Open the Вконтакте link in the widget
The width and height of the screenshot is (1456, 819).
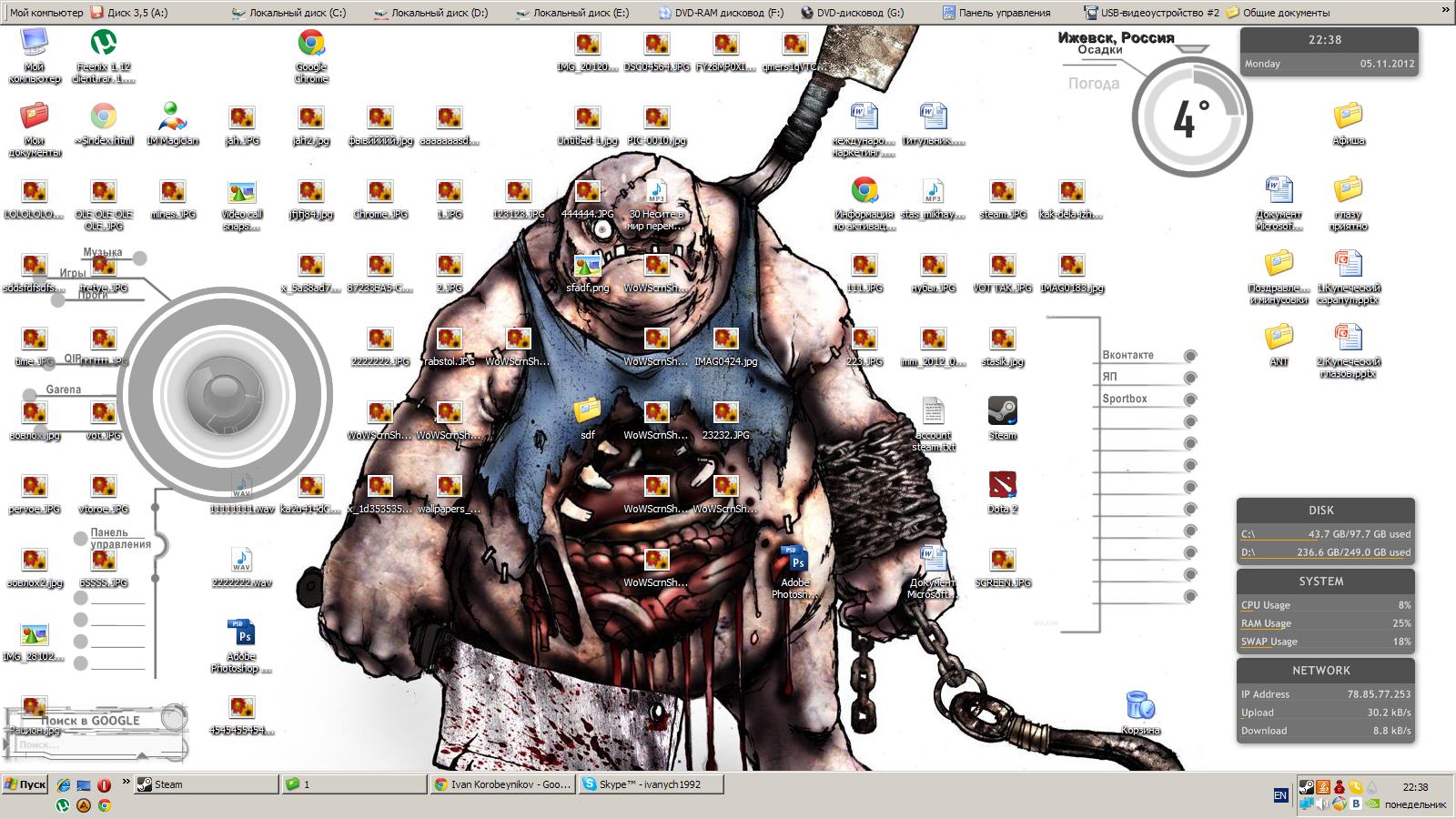tap(1128, 355)
